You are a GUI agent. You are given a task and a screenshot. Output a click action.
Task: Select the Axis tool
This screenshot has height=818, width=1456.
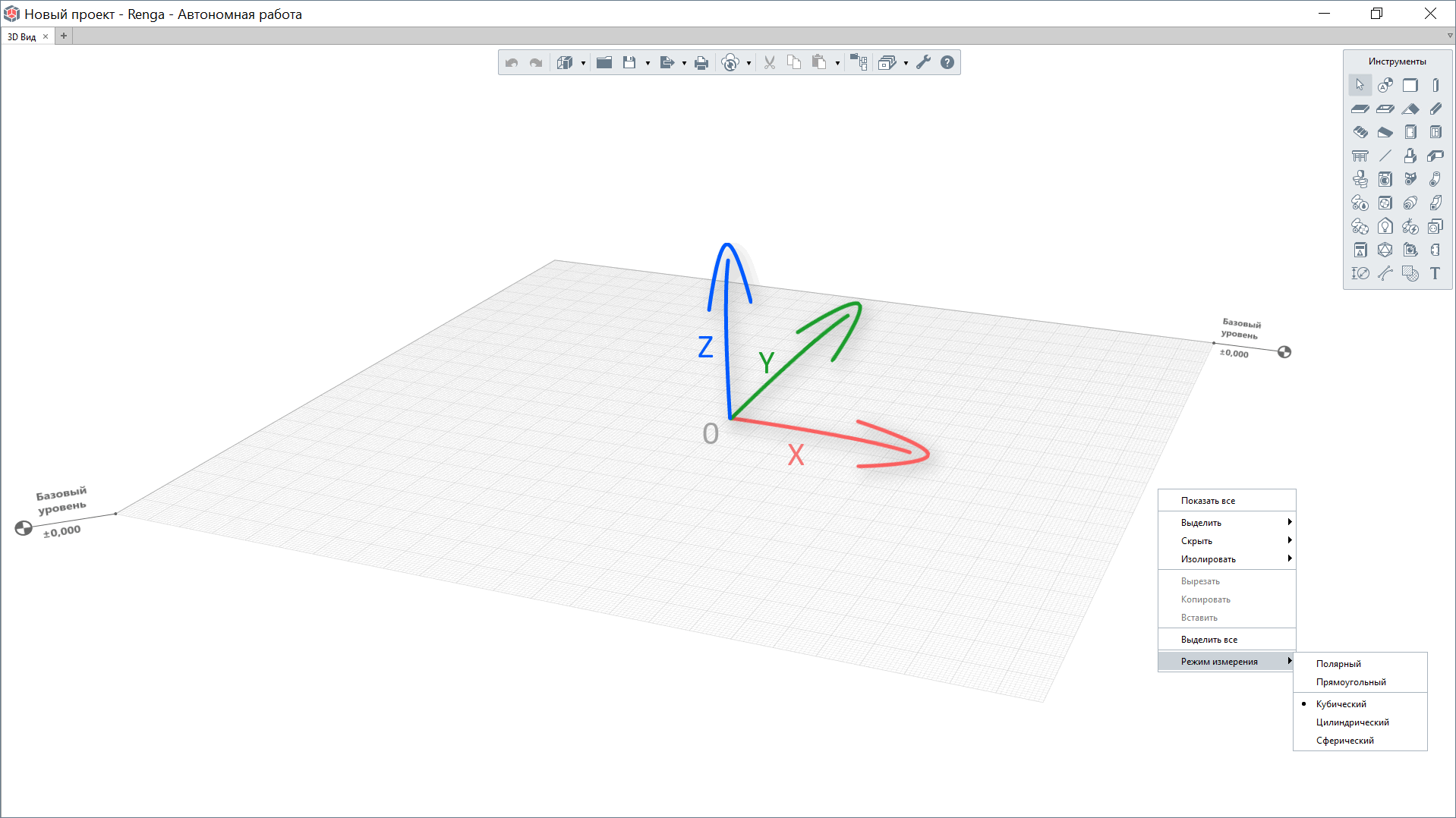click(x=1385, y=85)
